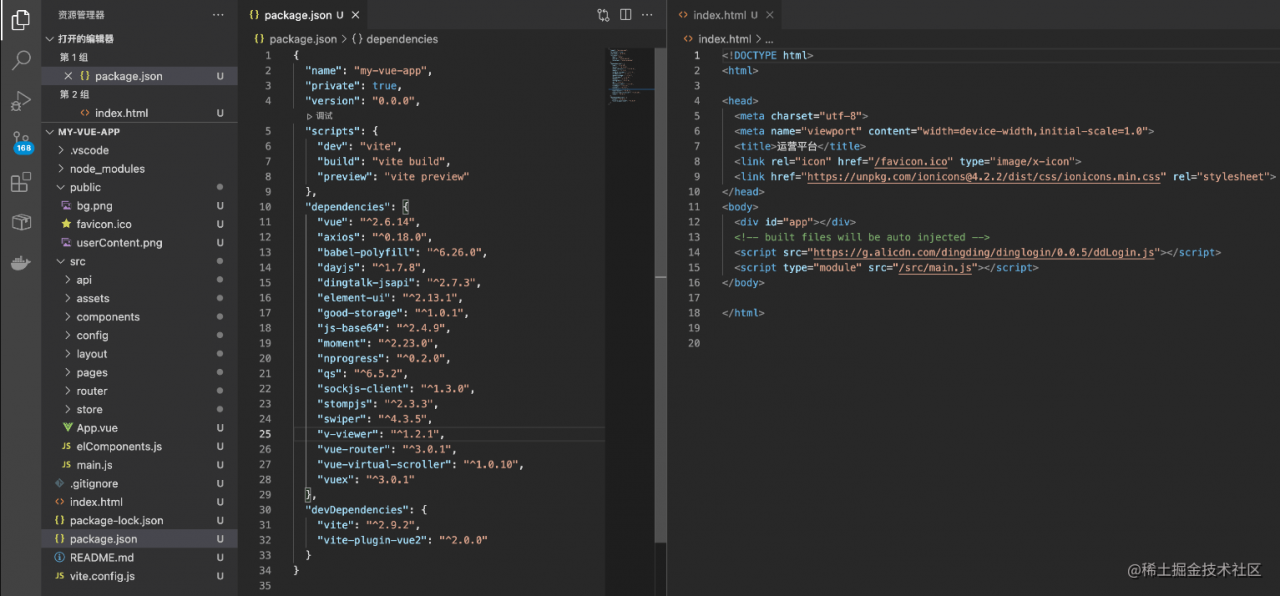
Task: Close package.json from open editors list
Action: click(68, 76)
